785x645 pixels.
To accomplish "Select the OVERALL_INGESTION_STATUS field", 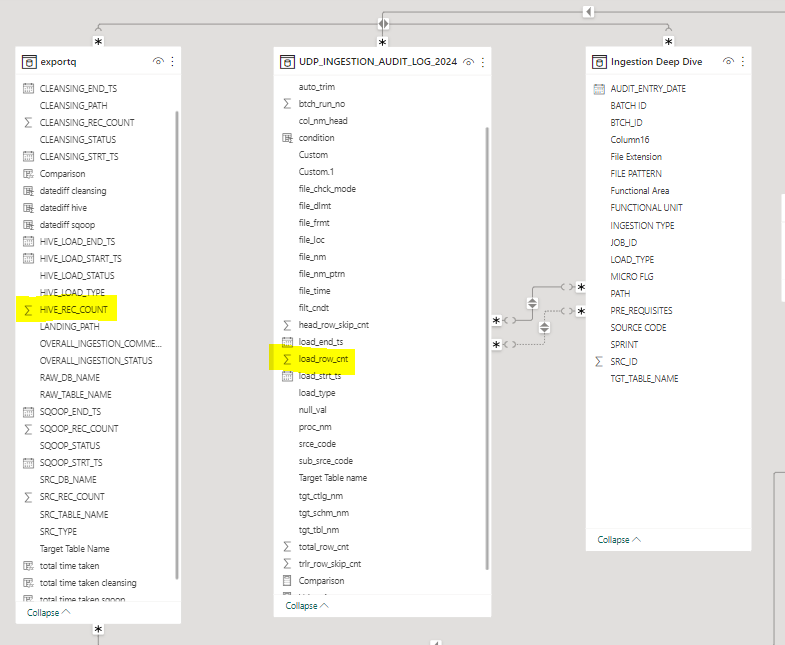I will 98,361.
